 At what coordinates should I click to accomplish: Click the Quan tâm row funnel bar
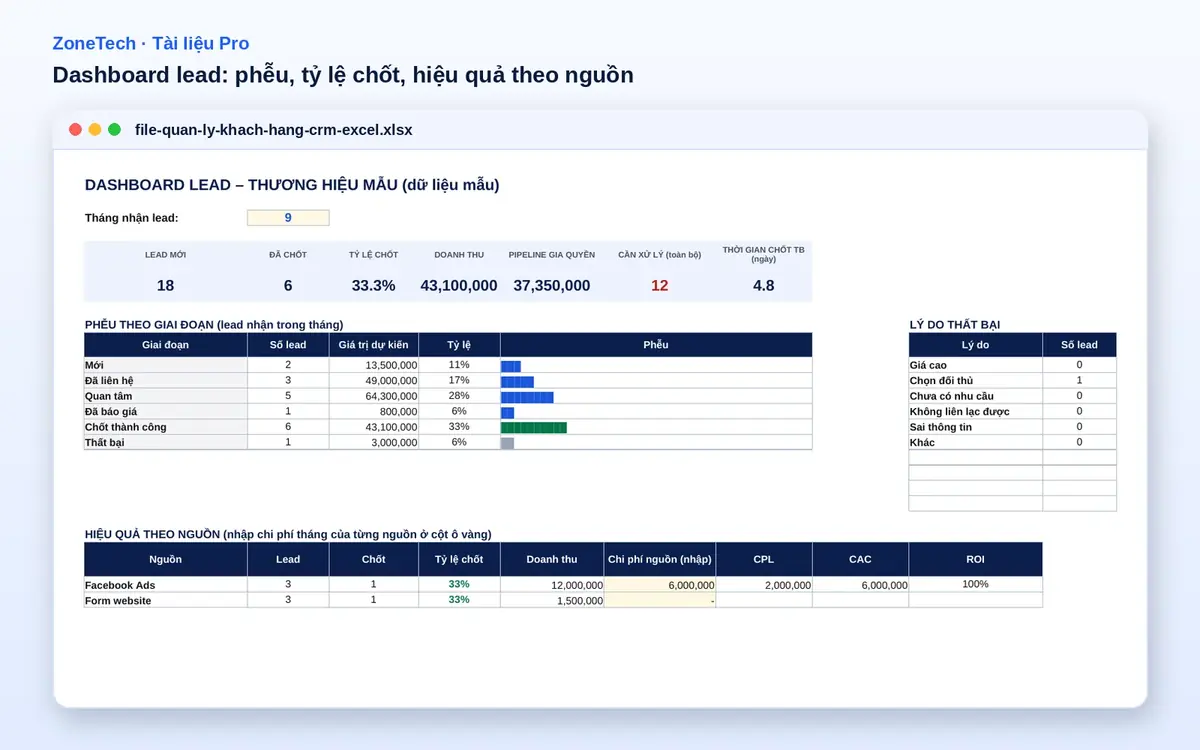pyautogui.click(x=527, y=397)
